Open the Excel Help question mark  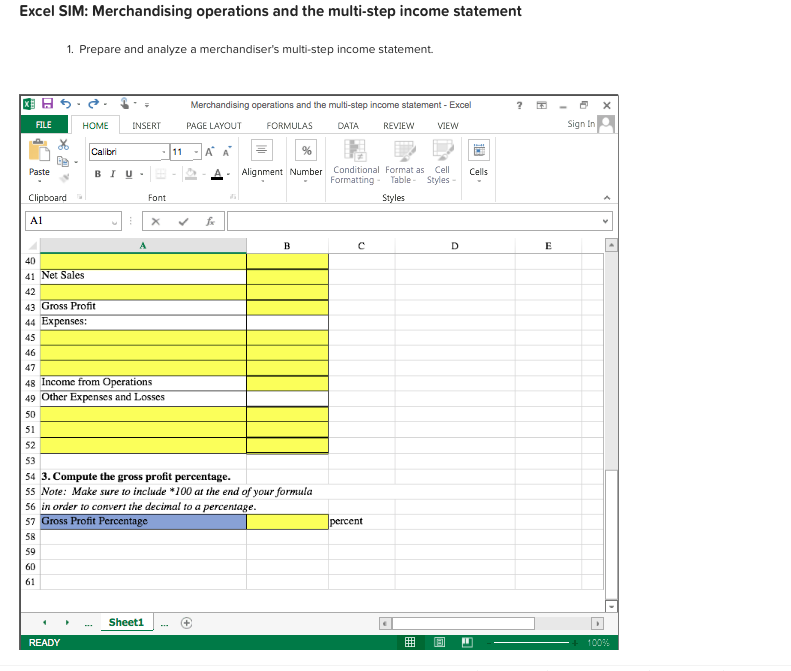point(519,105)
